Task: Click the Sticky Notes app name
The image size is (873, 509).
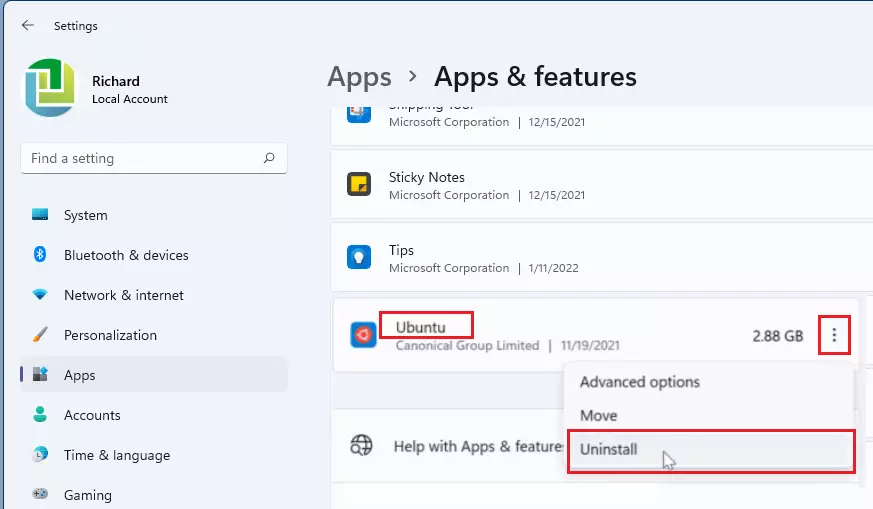Action: pyautogui.click(x=426, y=177)
